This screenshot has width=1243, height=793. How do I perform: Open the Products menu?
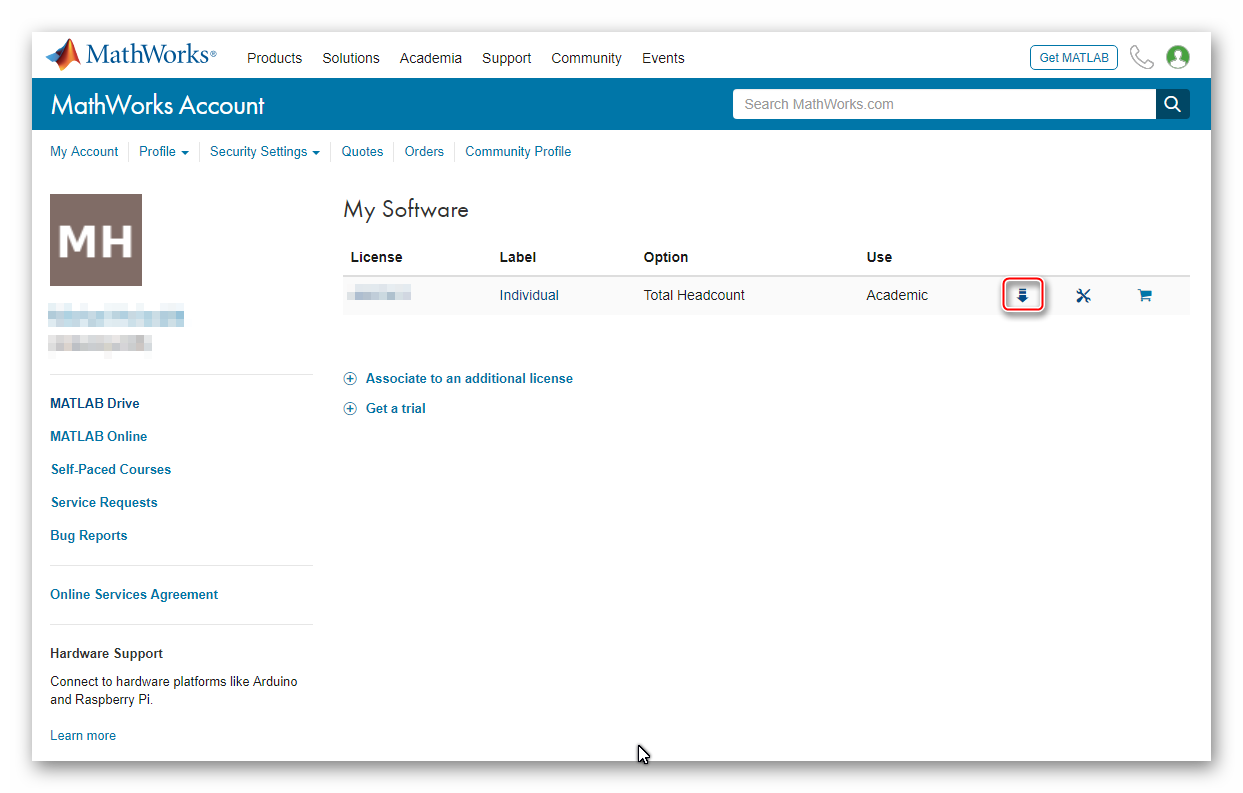[x=274, y=58]
